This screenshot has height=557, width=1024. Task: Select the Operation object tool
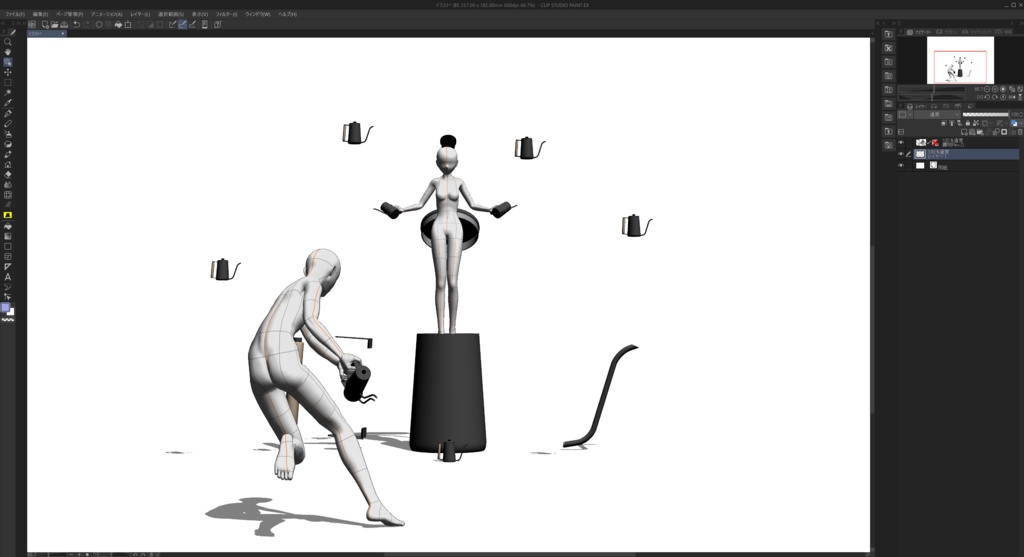[x=8, y=62]
